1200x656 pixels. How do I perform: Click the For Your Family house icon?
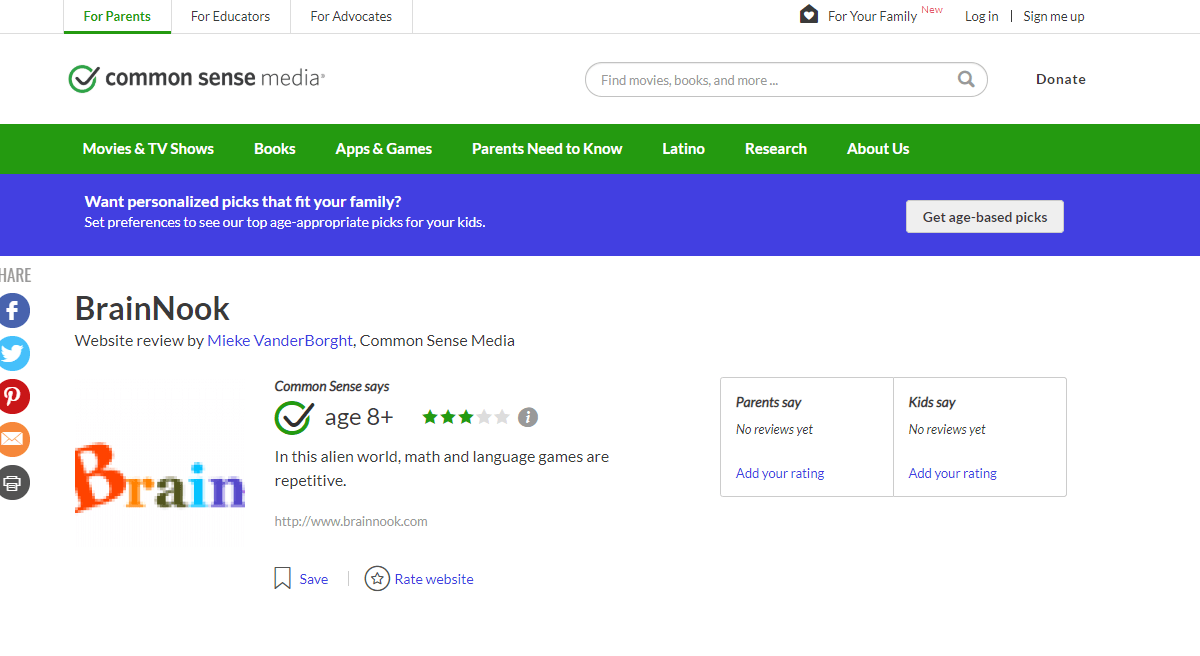pyautogui.click(x=809, y=15)
